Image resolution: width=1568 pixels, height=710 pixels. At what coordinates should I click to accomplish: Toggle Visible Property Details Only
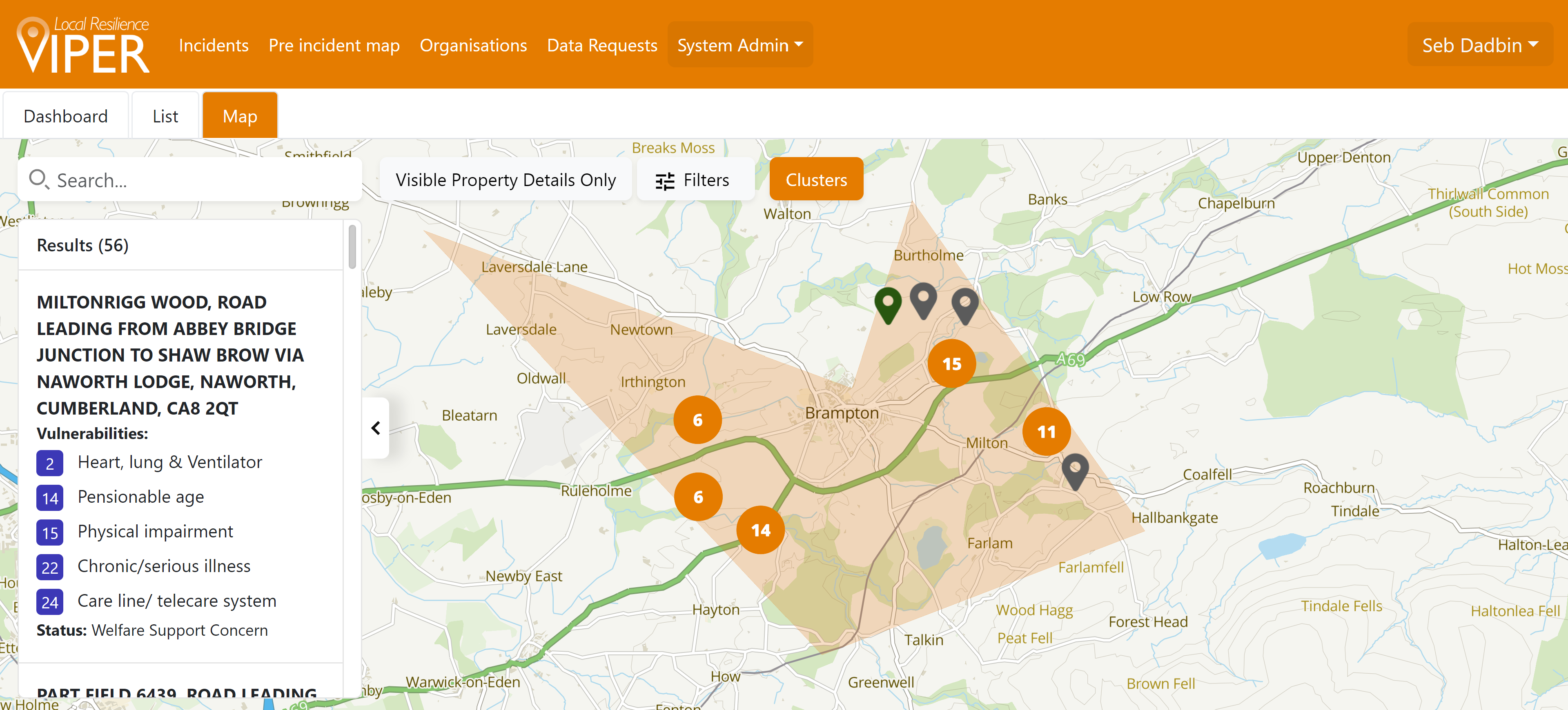click(x=505, y=180)
